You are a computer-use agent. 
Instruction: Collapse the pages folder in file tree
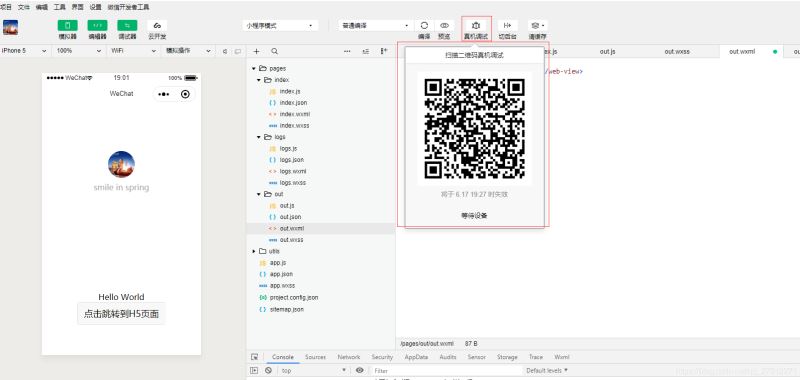[254, 68]
